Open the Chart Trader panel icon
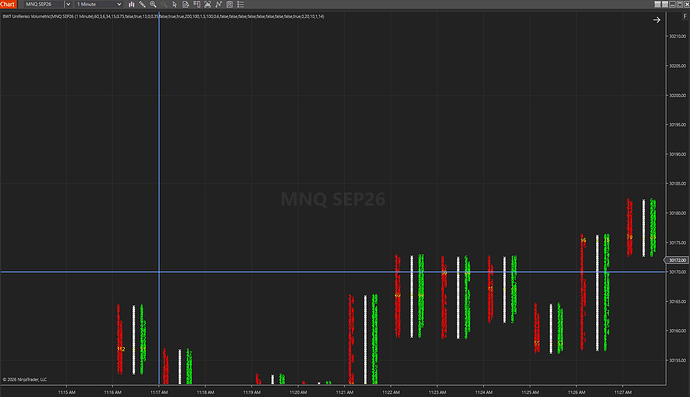Screen dimensions: 690x397 (197, 4)
